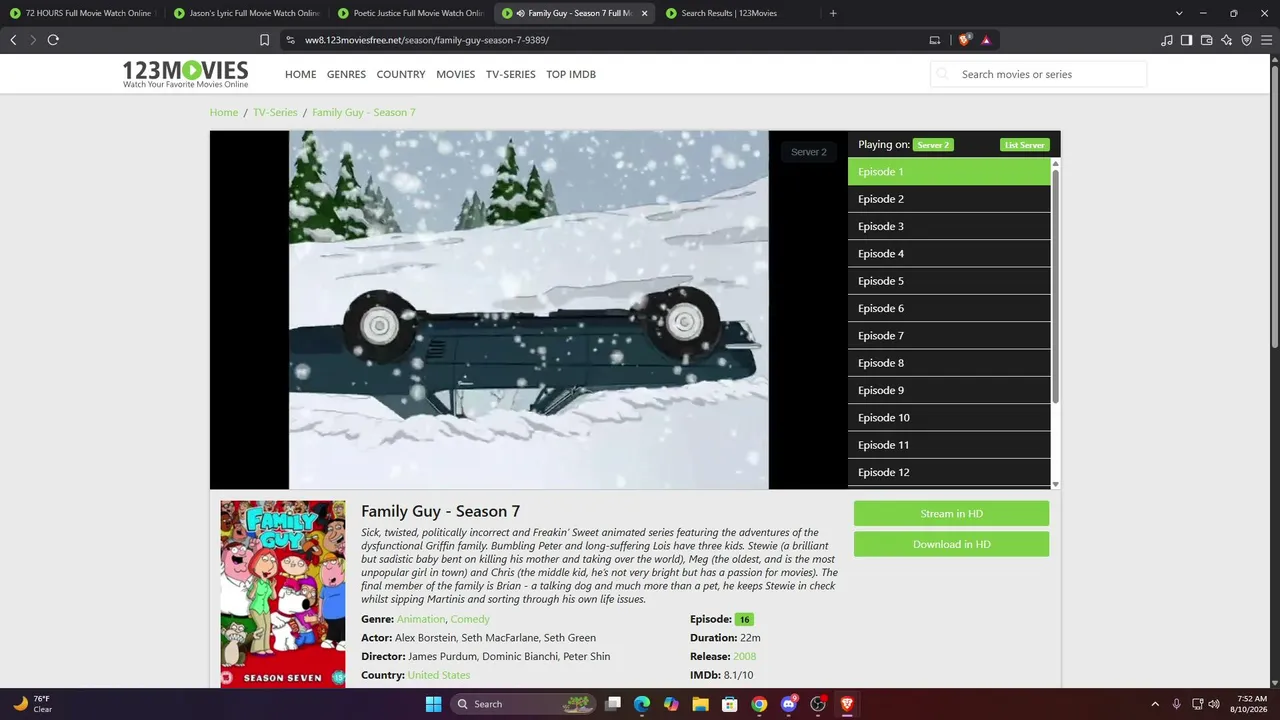Open the Brave Shields lion icon
The image size is (1280, 720).
click(964, 40)
